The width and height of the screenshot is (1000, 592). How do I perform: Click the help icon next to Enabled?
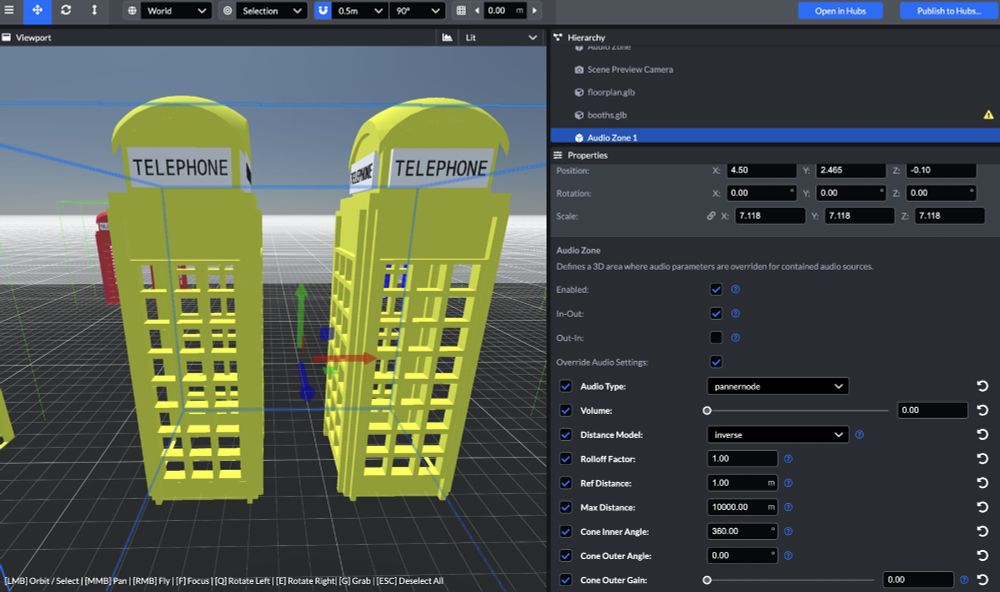(x=735, y=290)
